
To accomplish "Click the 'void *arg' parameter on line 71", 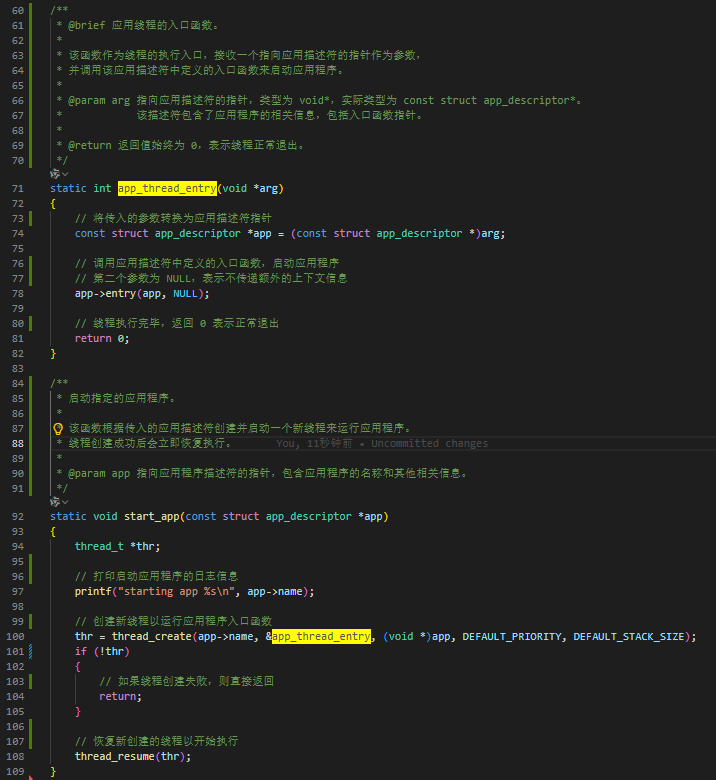I will pyautogui.click(x=250, y=188).
